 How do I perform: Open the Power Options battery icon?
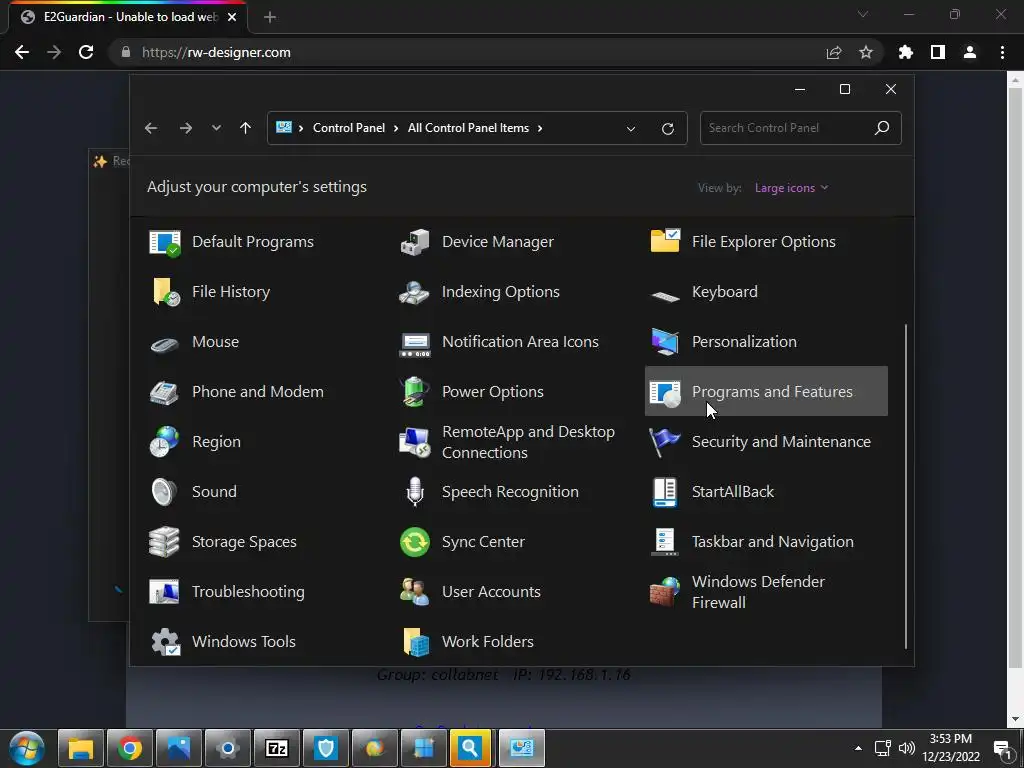click(415, 392)
